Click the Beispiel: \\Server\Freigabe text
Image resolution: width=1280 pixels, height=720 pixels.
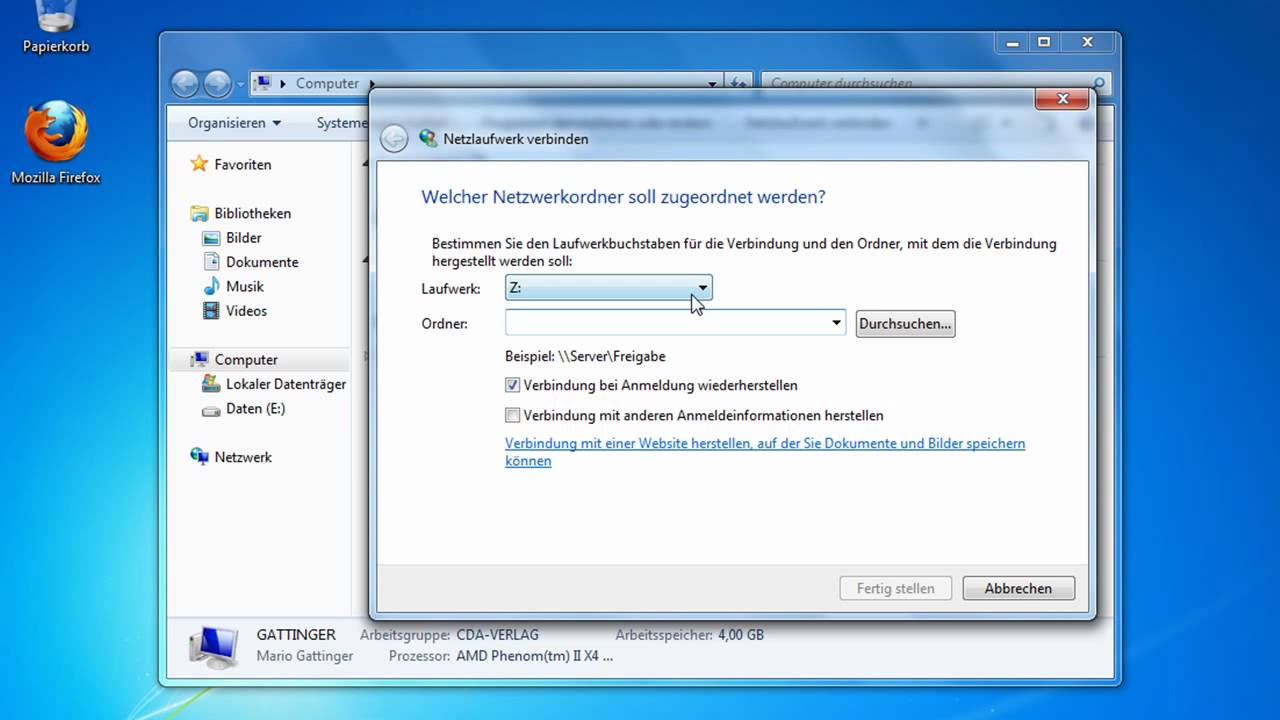(585, 356)
